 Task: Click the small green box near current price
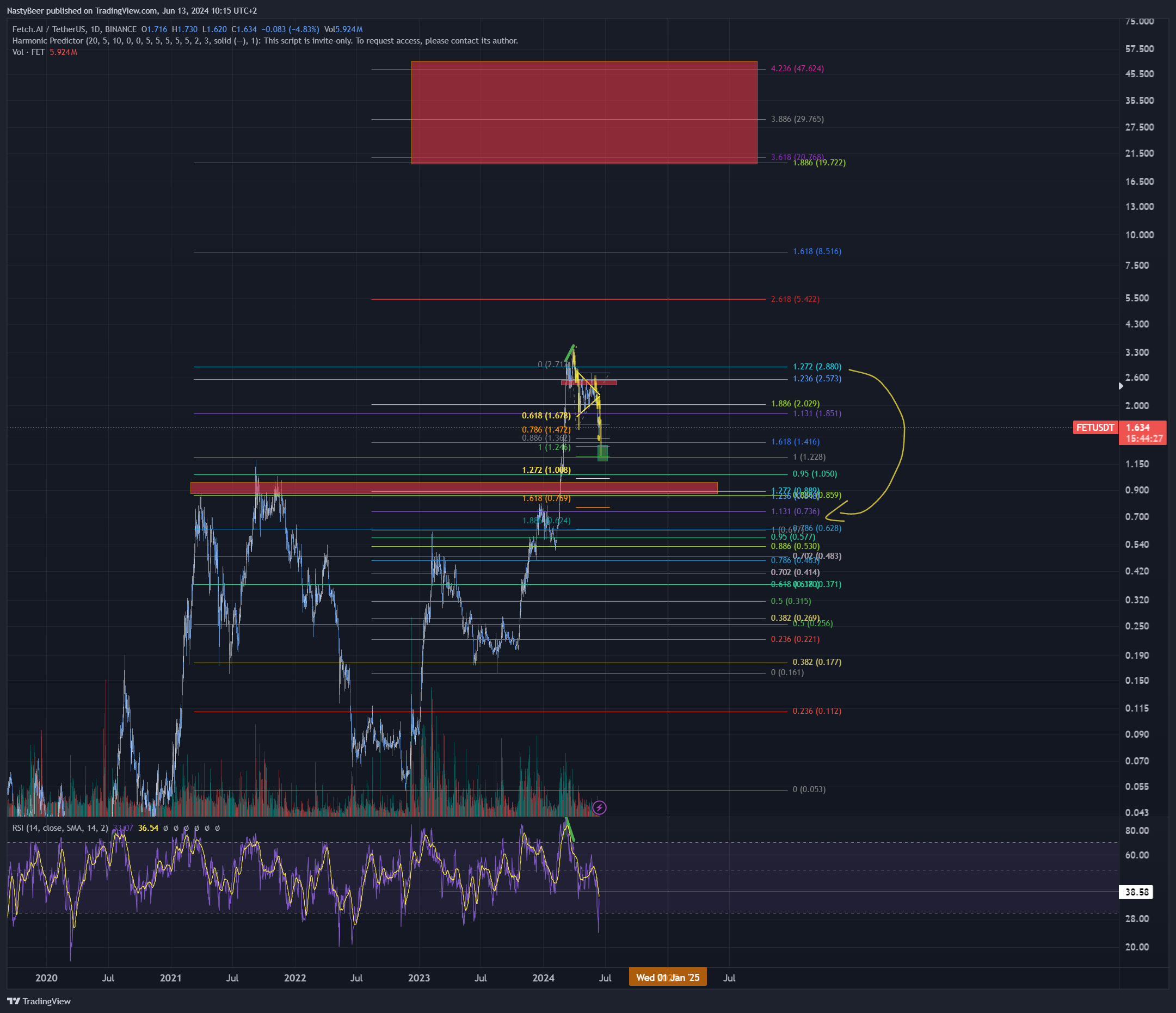(602, 453)
